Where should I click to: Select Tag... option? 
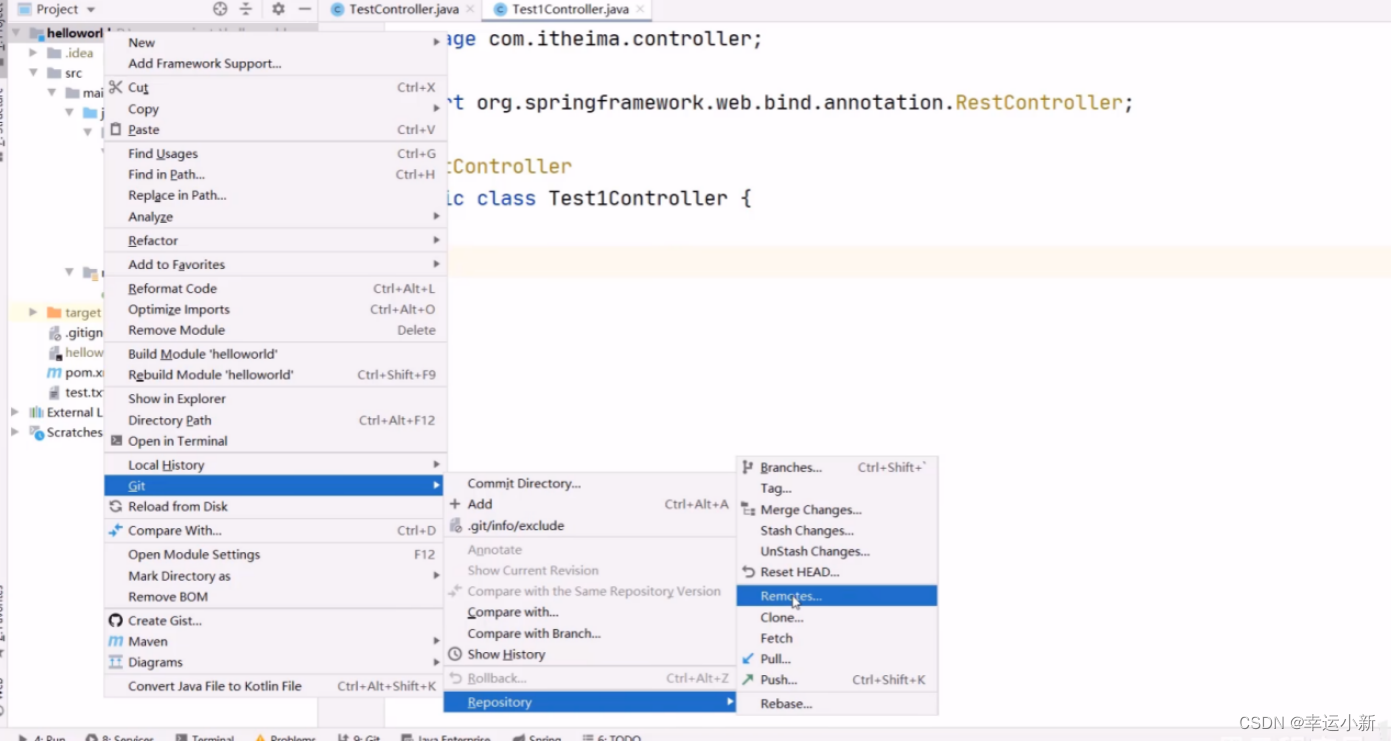tap(836, 488)
